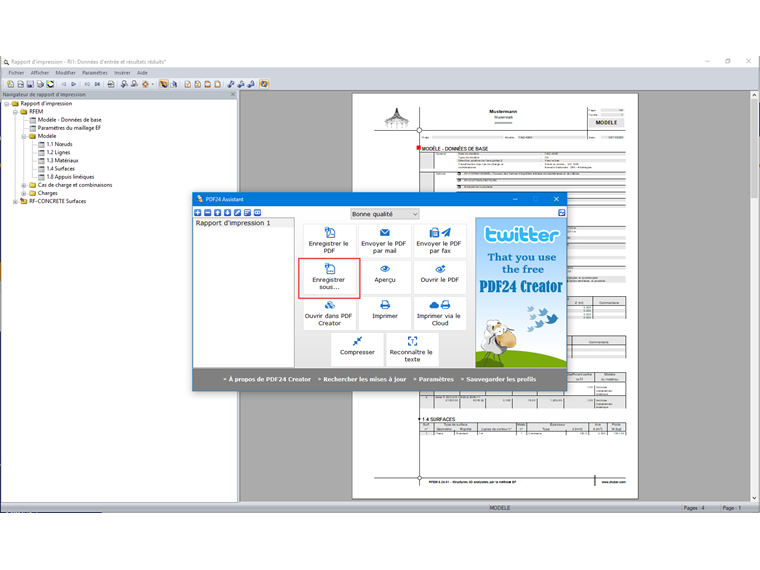This screenshot has width=760, height=570.
Task: Open the Modifier menu
Action: point(65,73)
